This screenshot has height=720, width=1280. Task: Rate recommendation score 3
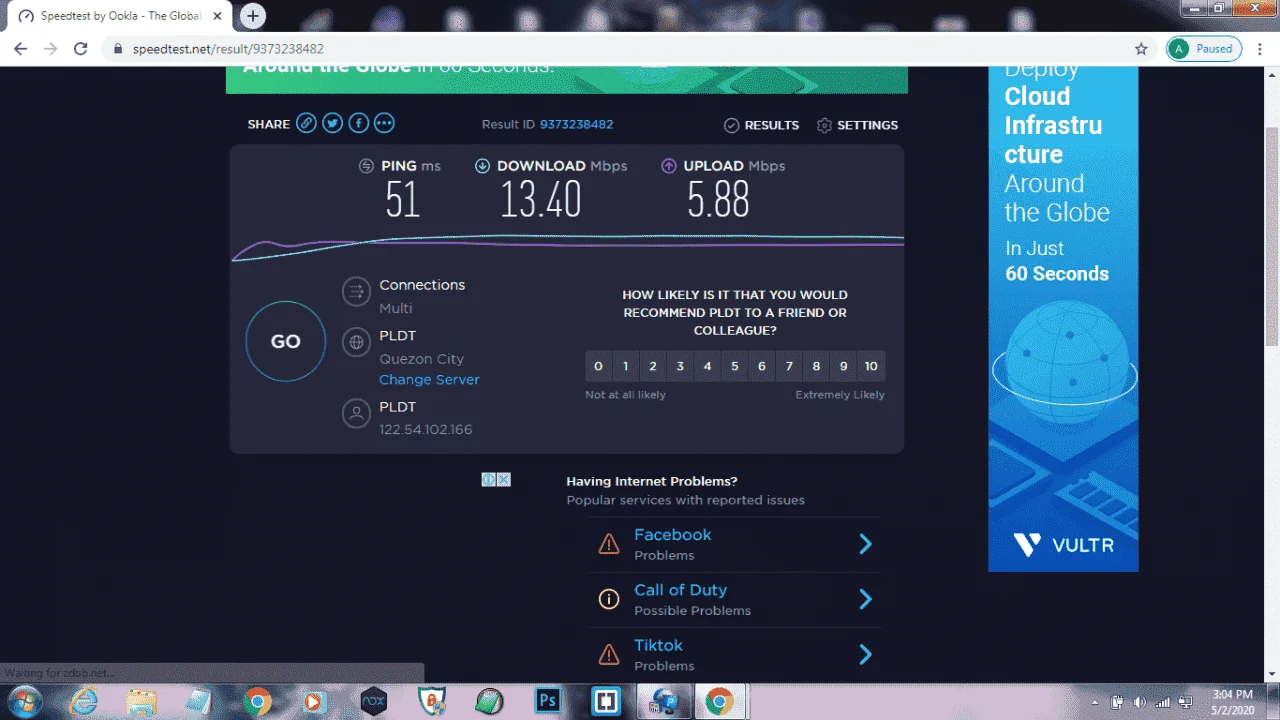click(x=680, y=366)
